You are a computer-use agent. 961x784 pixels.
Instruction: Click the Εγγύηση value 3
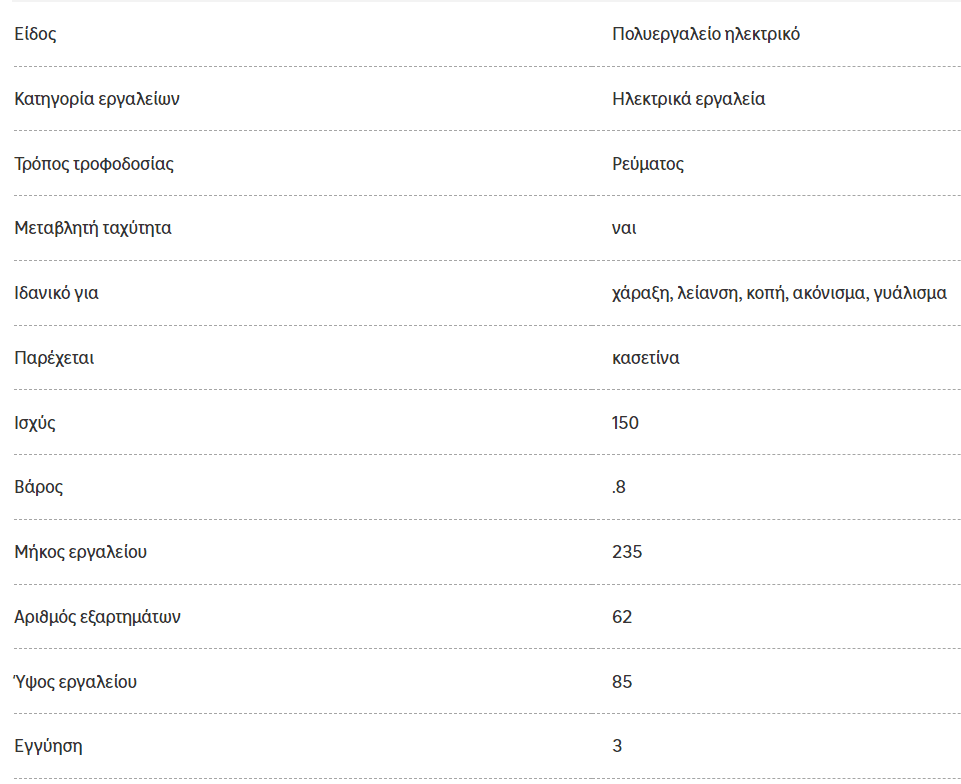(617, 746)
